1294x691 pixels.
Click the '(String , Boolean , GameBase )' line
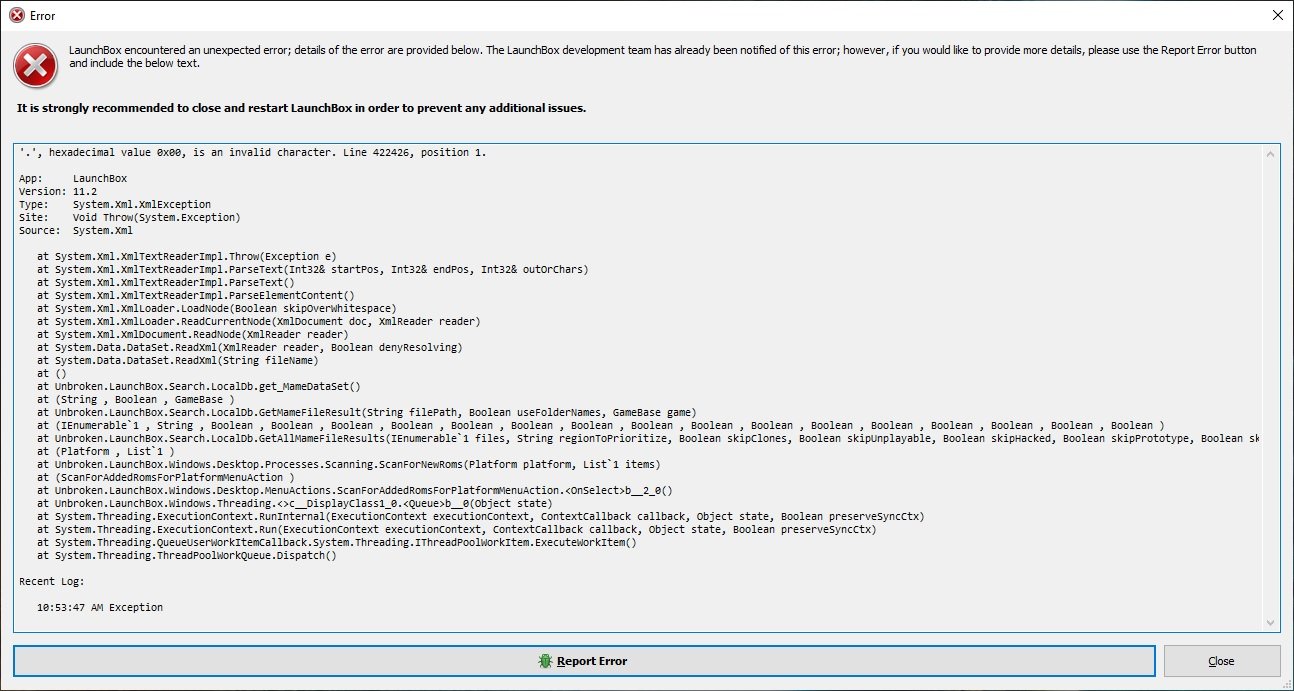click(136, 399)
